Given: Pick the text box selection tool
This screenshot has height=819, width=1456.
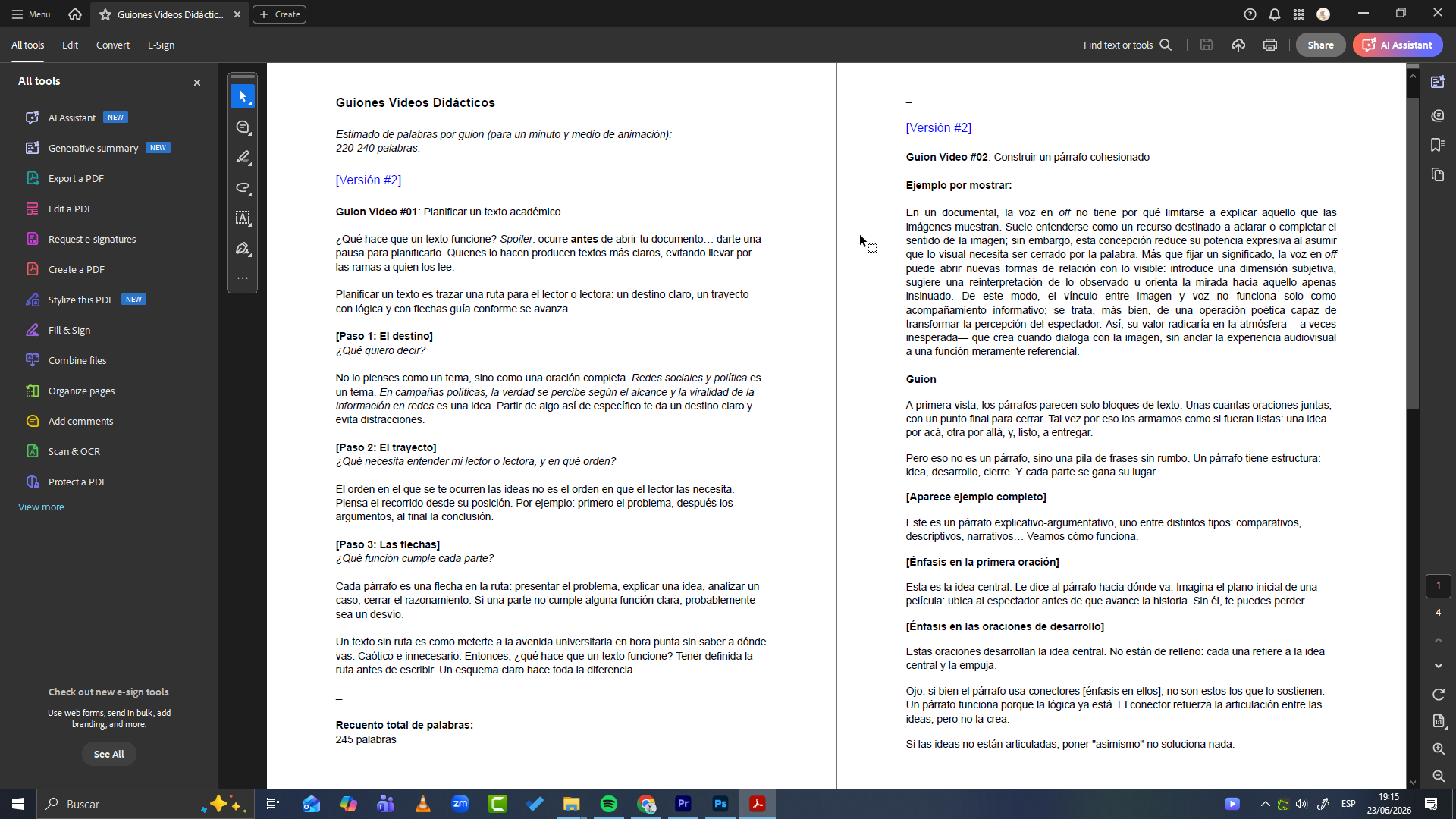Looking at the screenshot, I should pyautogui.click(x=243, y=218).
